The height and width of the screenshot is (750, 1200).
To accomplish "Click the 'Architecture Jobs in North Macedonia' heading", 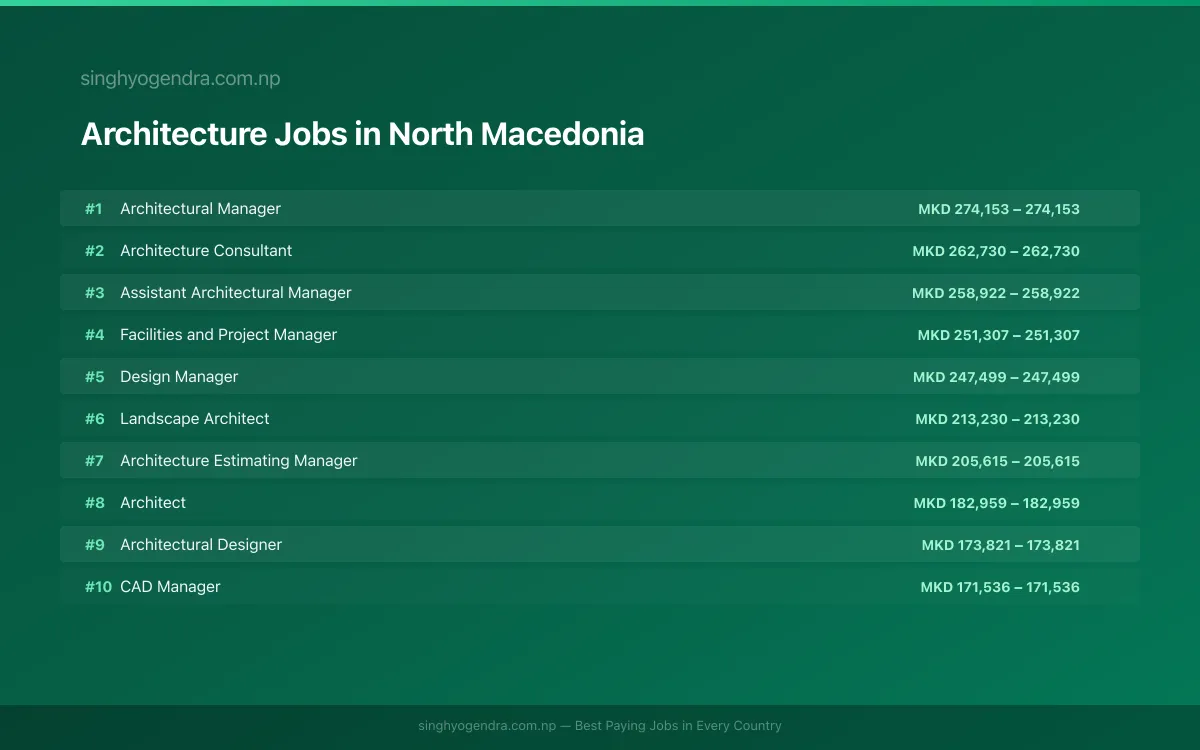I will tap(362, 134).
